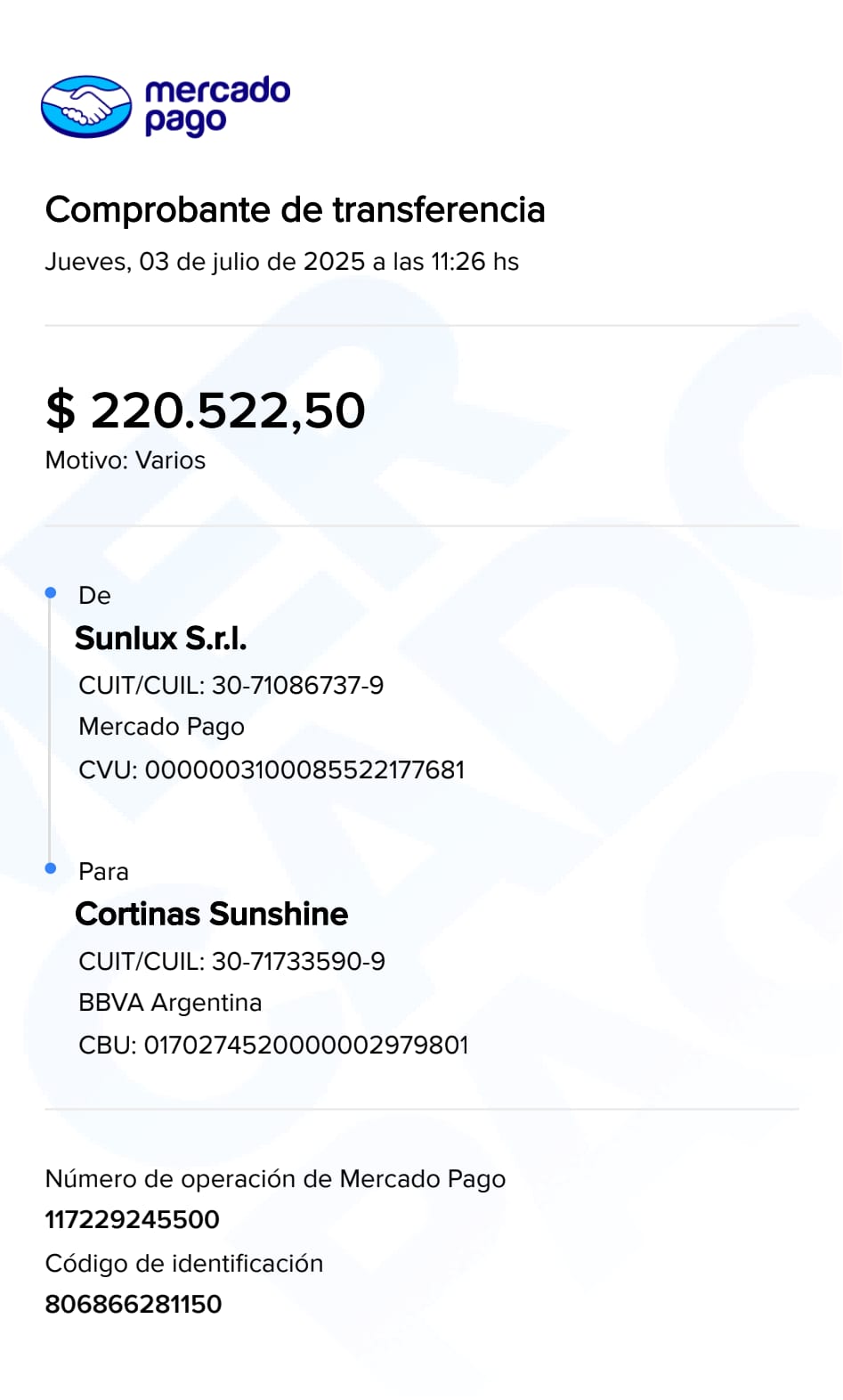Viewport: 843px width, 1400px height.
Task: Select the operation number 117229245500
Action: coord(133,1220)
